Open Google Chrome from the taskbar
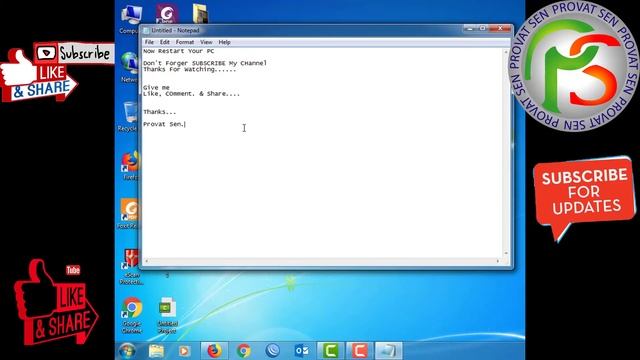 [244, 351]
